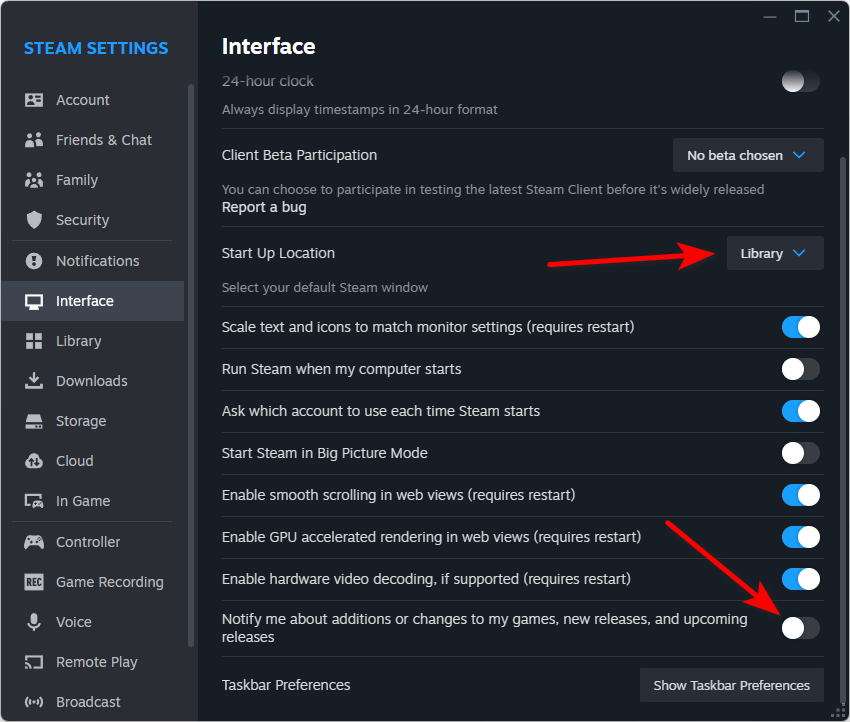The height and width of the screenshot is (722, 850).
Task: Enable the 24-hour clock toggle
Action: tap(801, 81)
